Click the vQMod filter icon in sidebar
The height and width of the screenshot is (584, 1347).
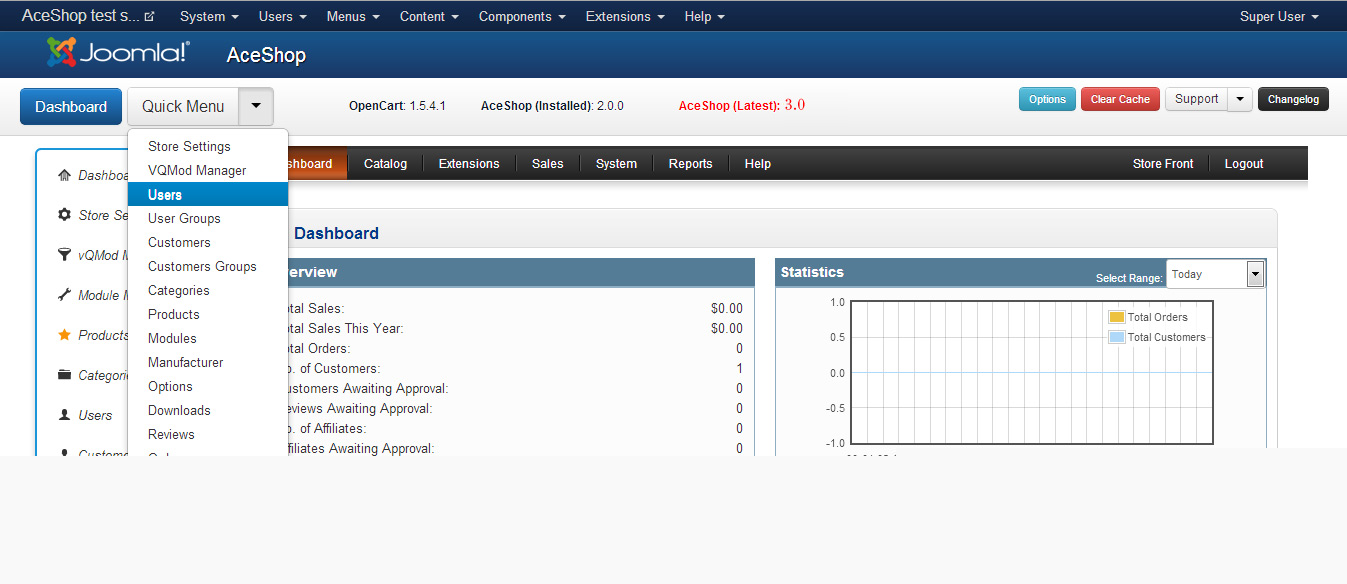[65, 255]
